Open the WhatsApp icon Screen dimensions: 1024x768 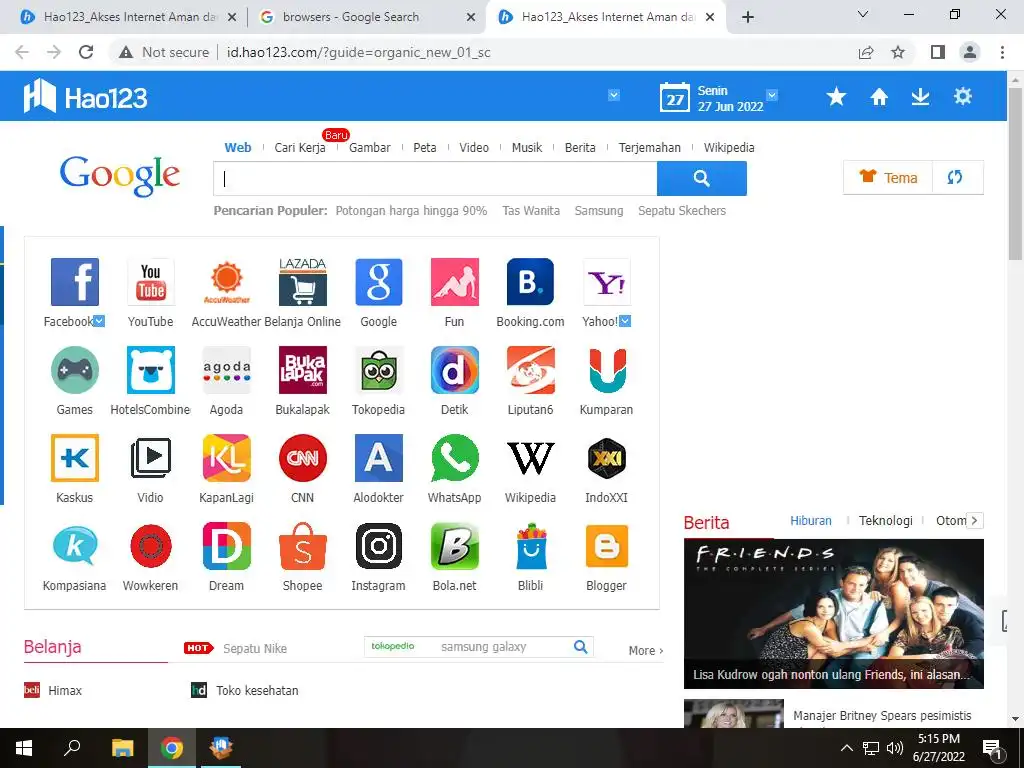[455, 458]
